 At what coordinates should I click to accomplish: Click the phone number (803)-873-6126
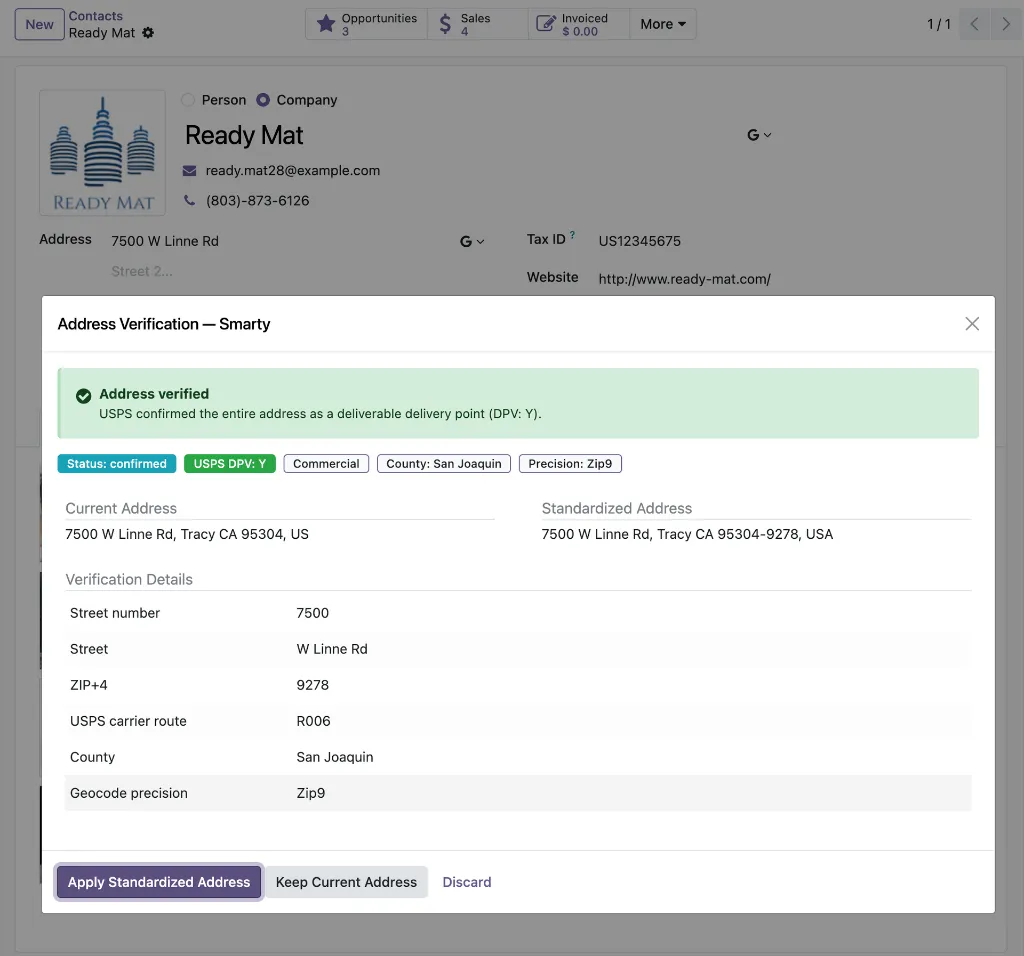257,200
